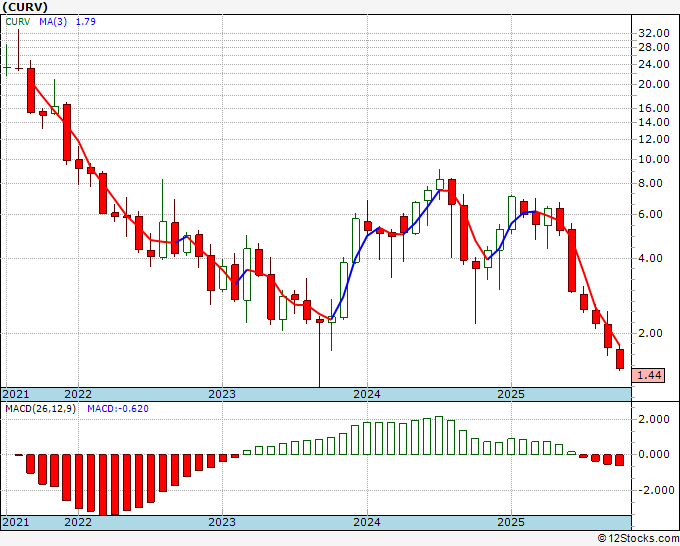Click the 32.00 price axis label
The width and height of the screenshot is (680, 546).
tap(654, 33)
